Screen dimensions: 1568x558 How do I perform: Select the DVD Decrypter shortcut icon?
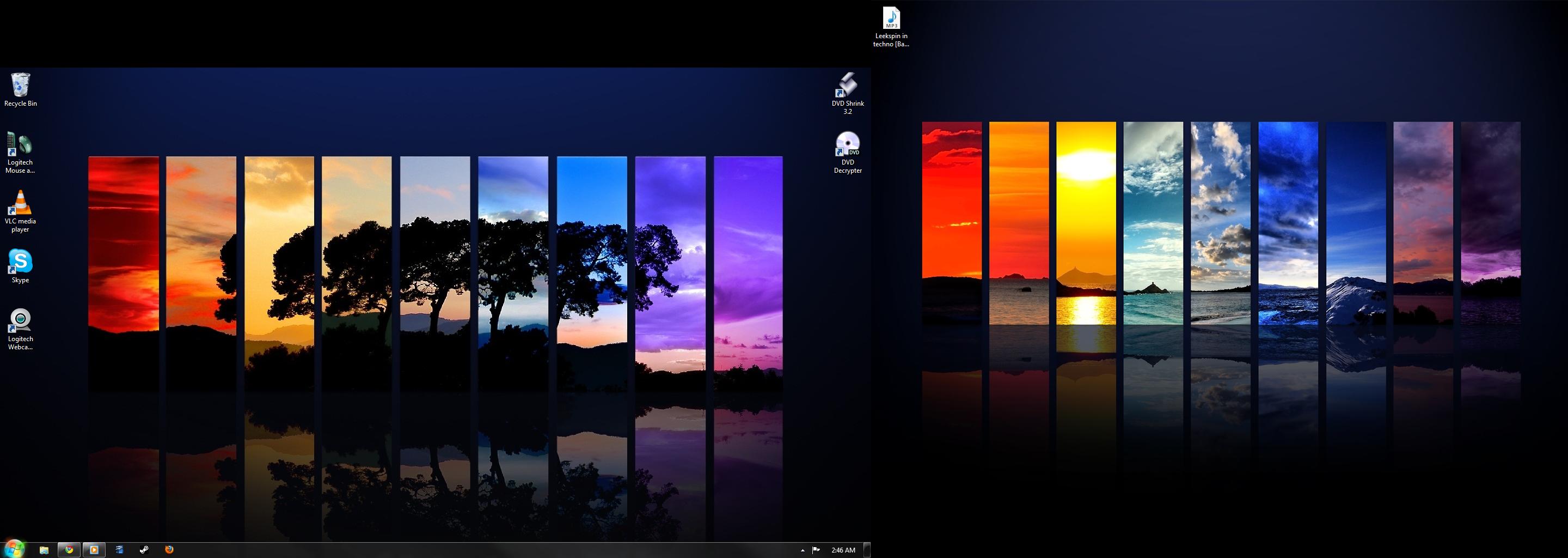pyautogui.click(x=847, y=152)
